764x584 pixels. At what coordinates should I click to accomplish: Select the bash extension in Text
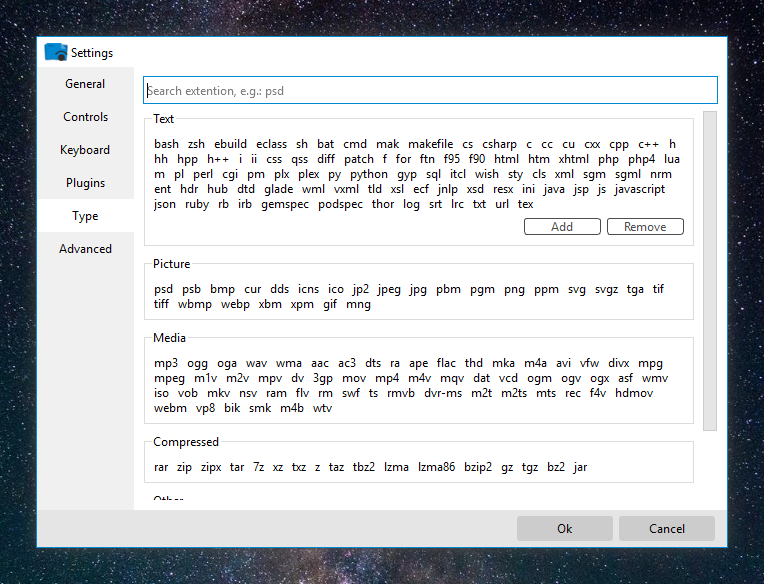click(x=166, y=144)
